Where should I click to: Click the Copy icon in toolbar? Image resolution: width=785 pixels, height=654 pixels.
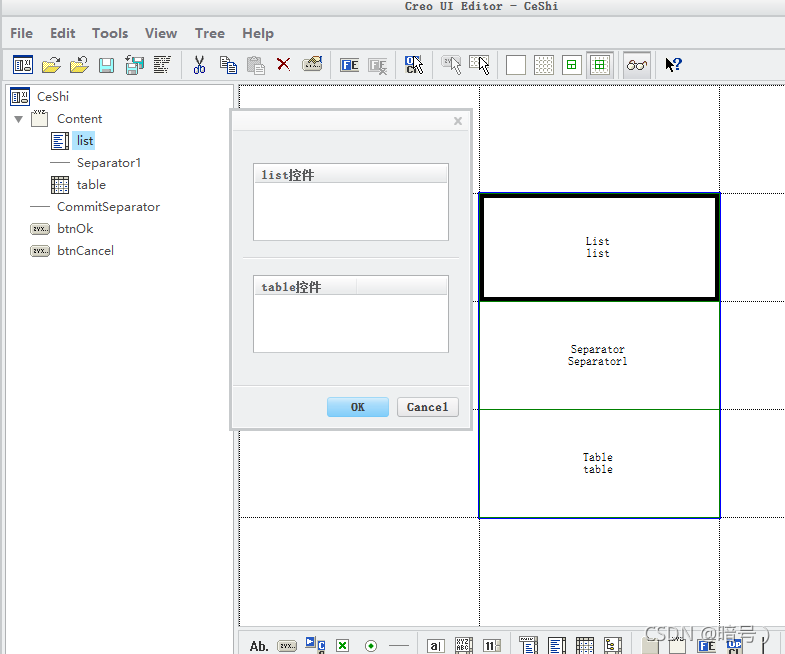click(x=228, y=65)
